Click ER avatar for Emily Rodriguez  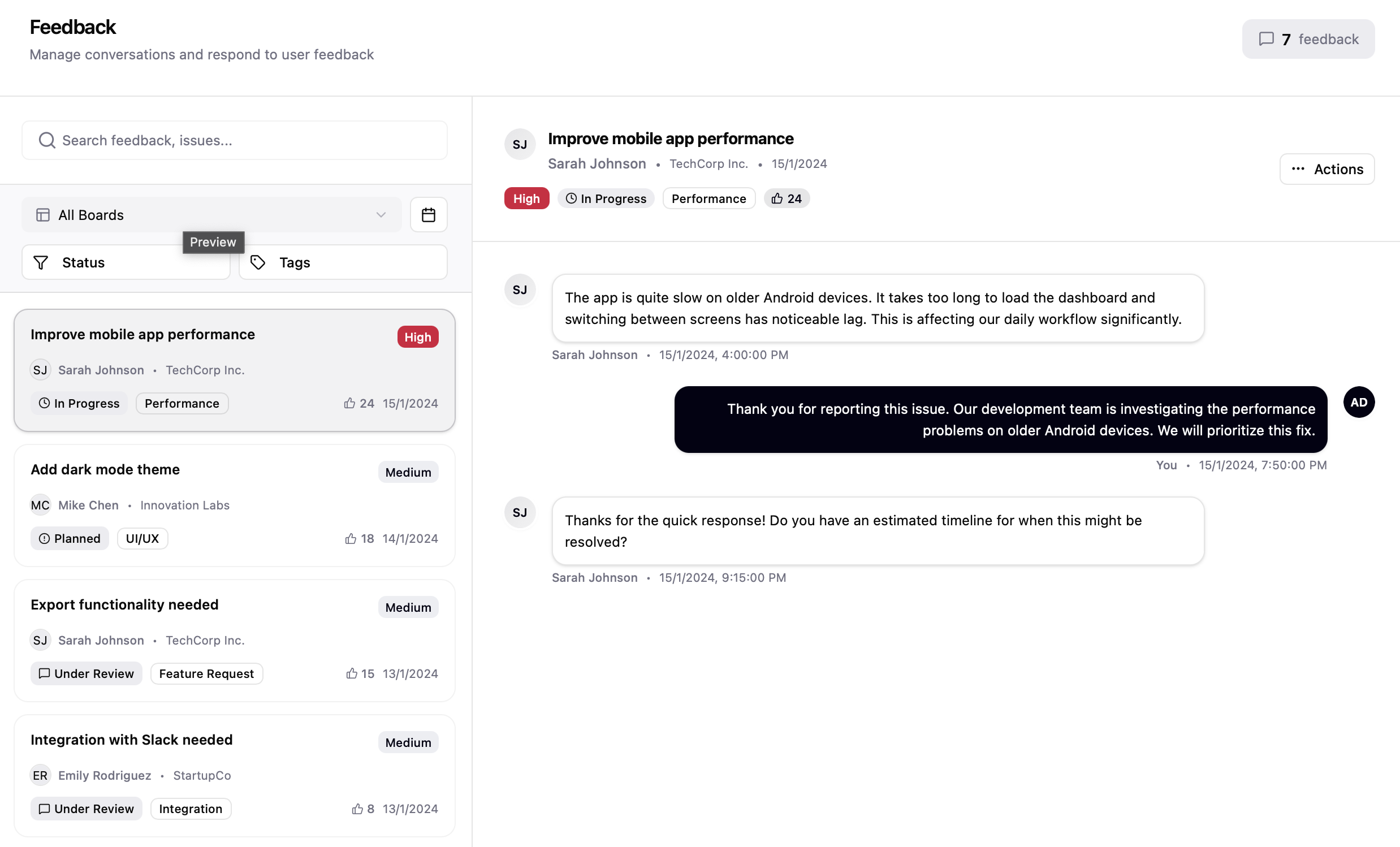click(40, 775)
